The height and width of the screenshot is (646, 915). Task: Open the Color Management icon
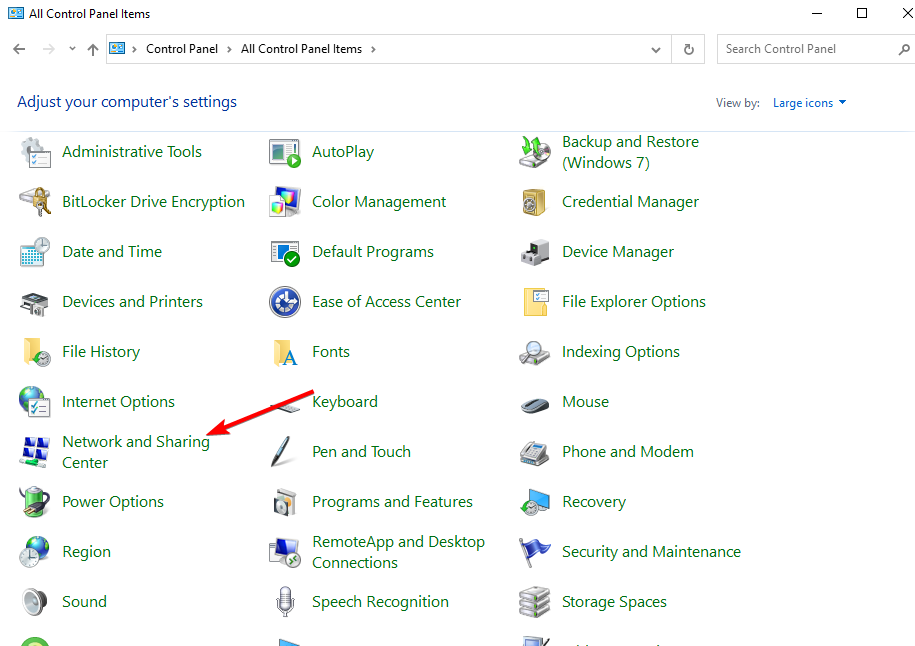[x=285, y=202]
